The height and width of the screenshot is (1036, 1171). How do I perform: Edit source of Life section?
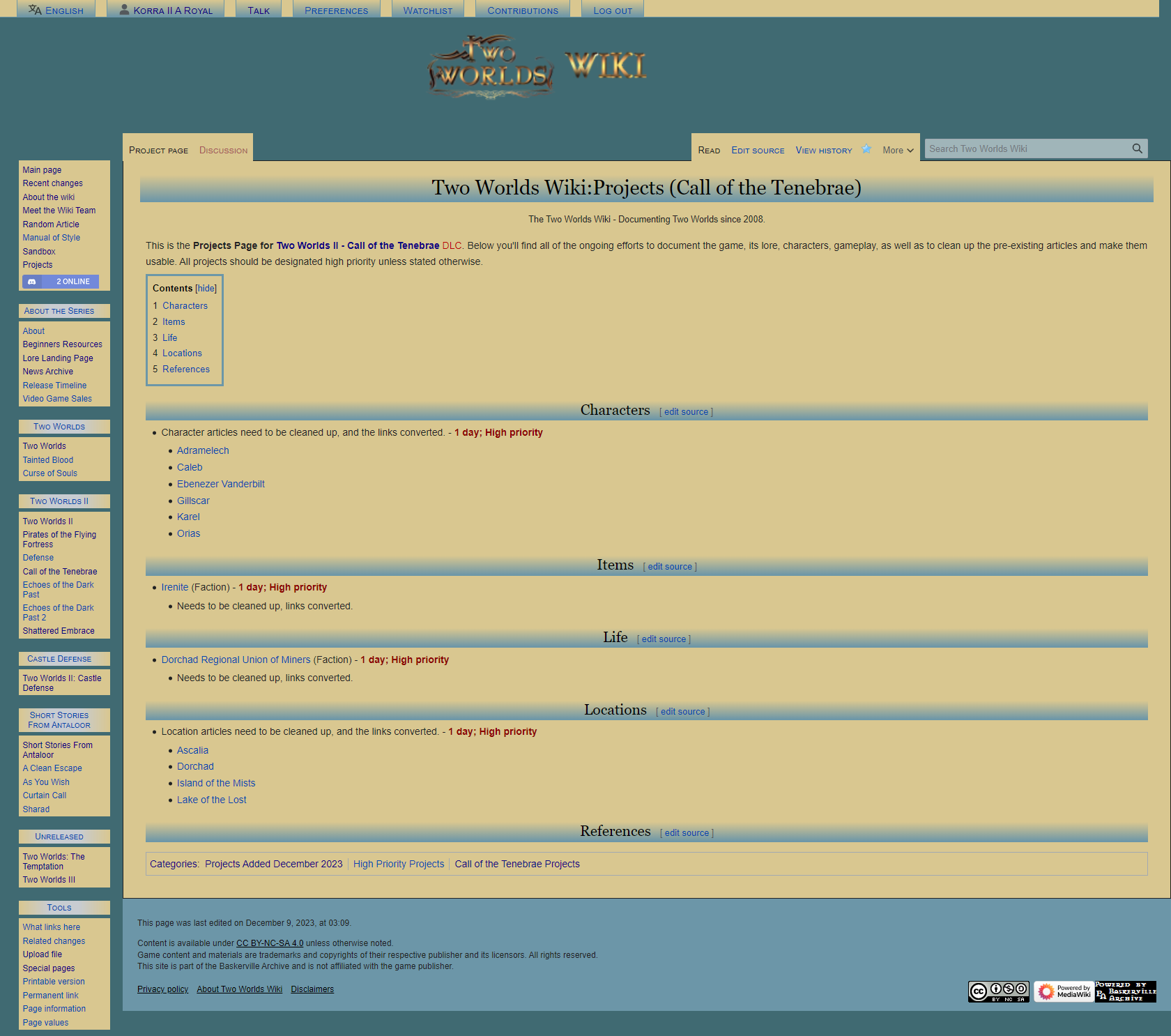click(x=664, y=639)
